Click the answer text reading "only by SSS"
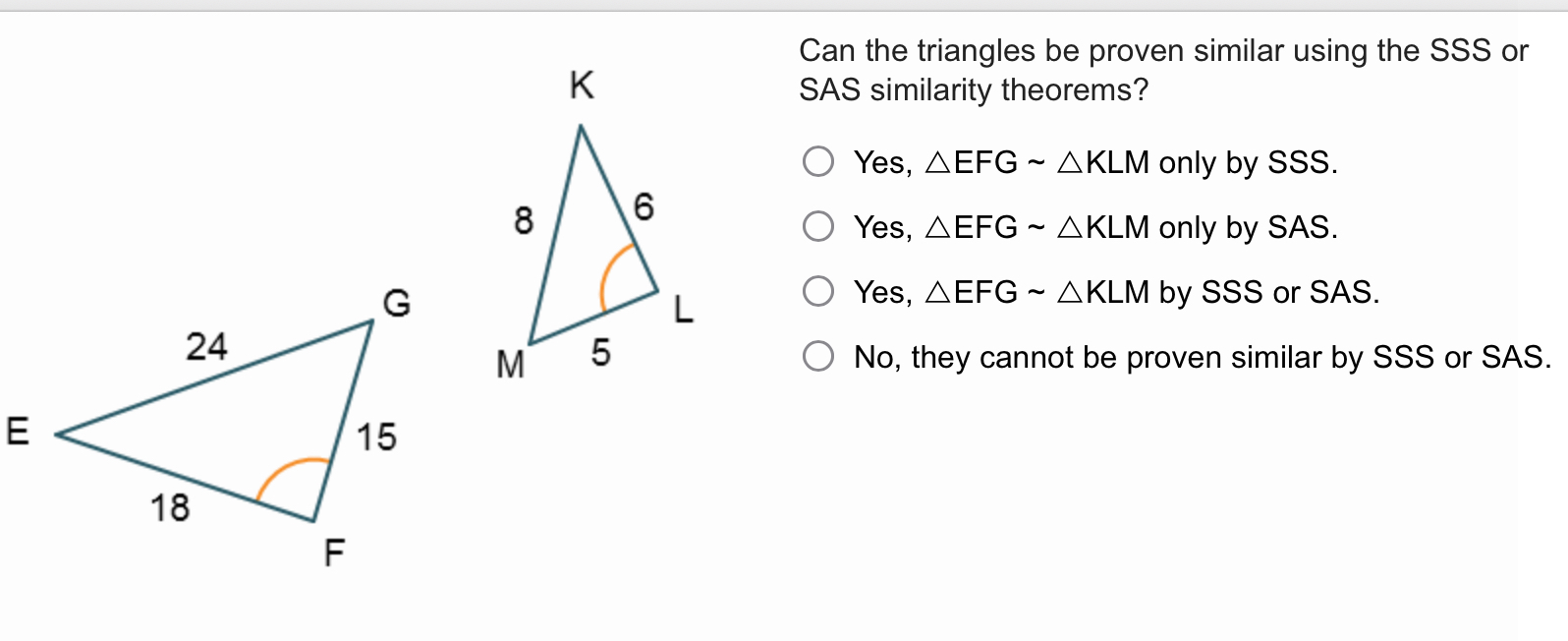The image size is (1568, 641). coord(1093,163)
